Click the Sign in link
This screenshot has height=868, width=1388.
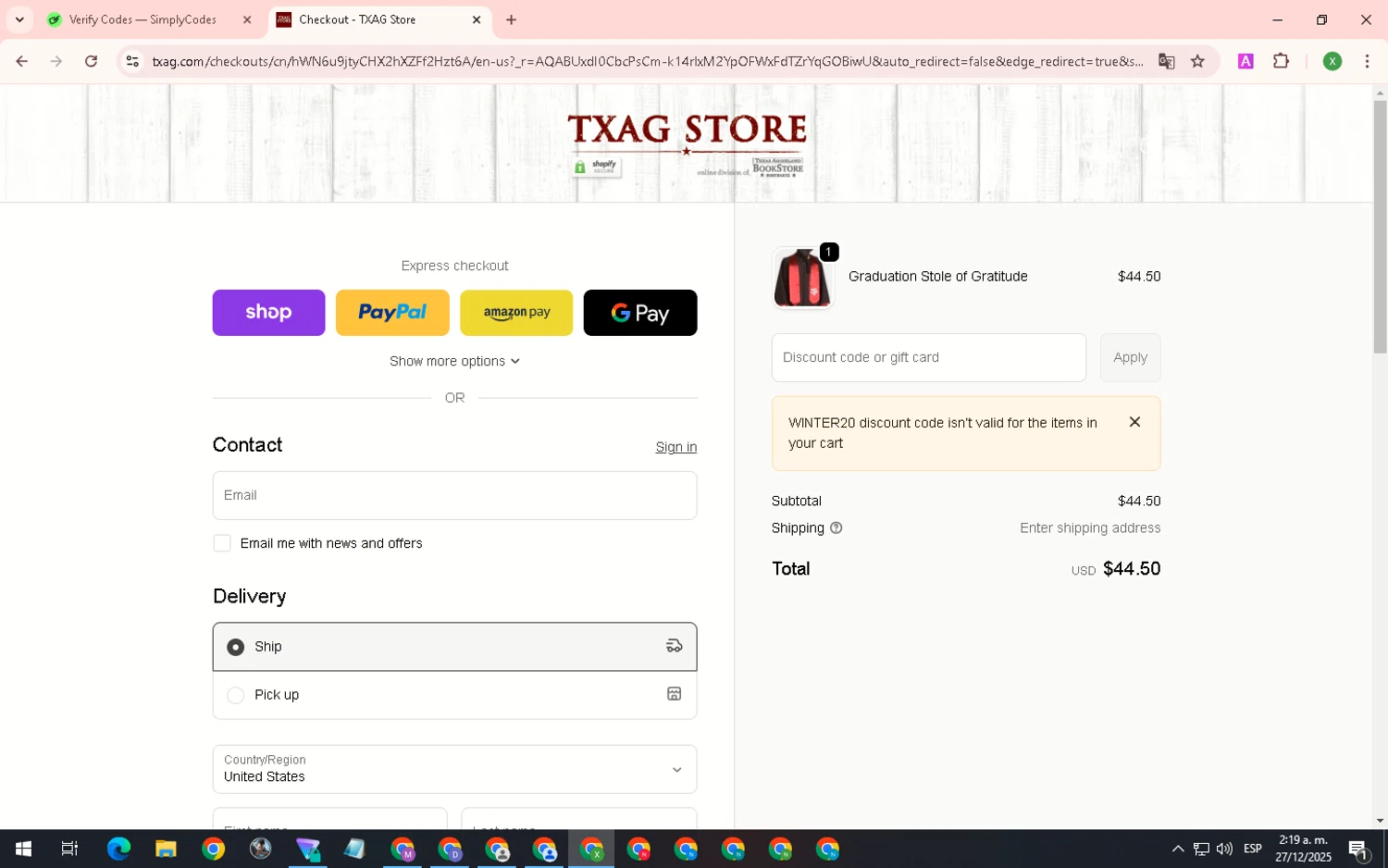tap(676, 447)
